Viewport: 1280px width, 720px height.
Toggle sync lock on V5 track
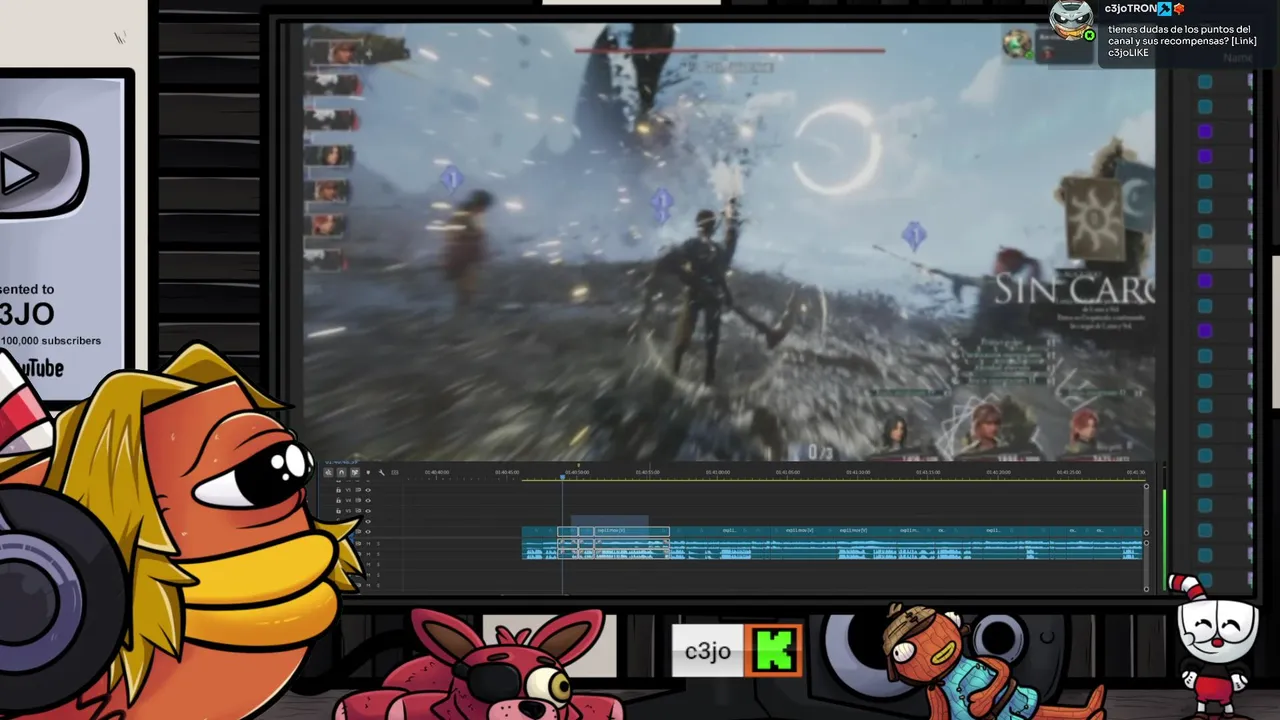coord(358,490)
